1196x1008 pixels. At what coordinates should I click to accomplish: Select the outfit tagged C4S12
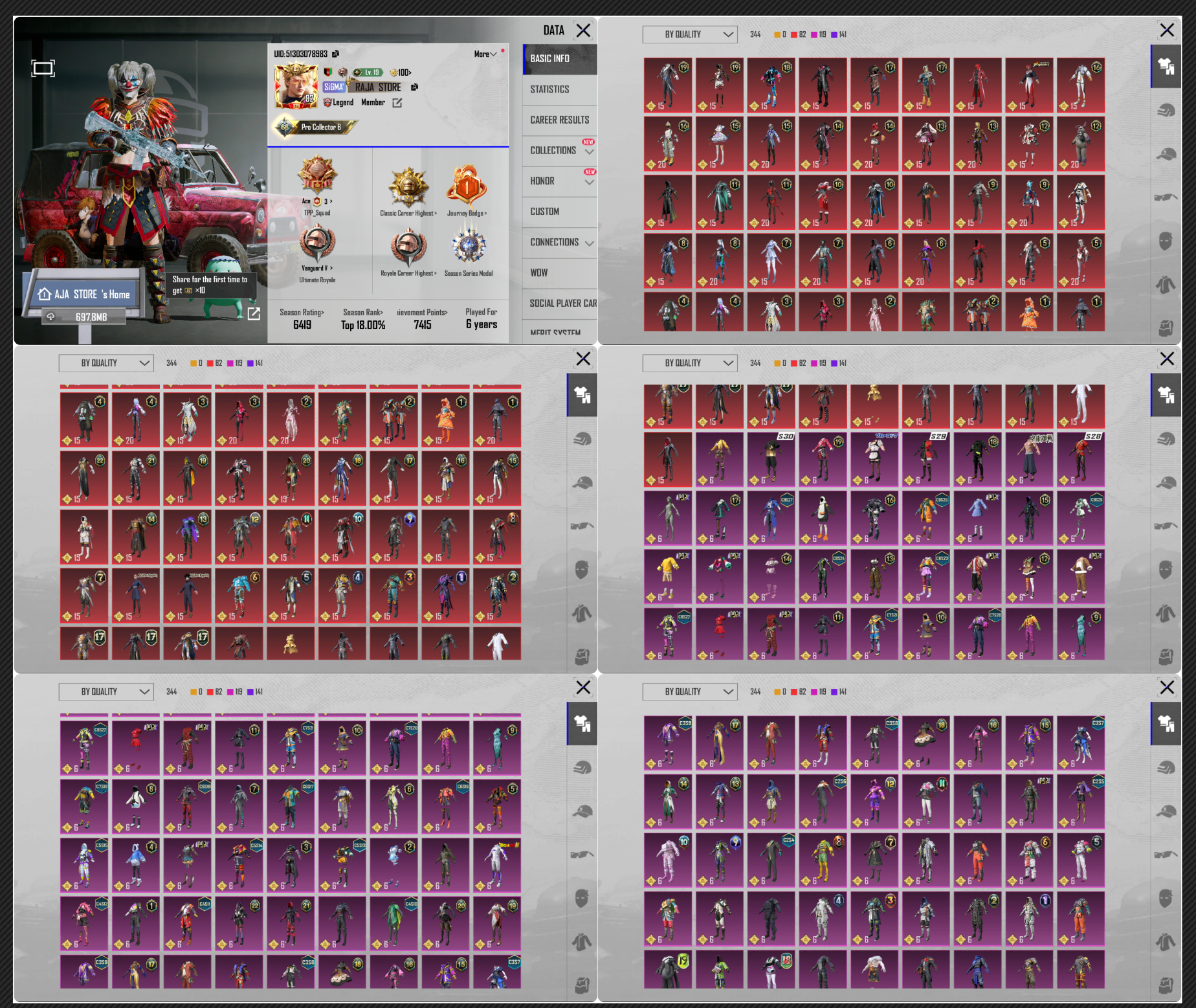click(84, 923)
